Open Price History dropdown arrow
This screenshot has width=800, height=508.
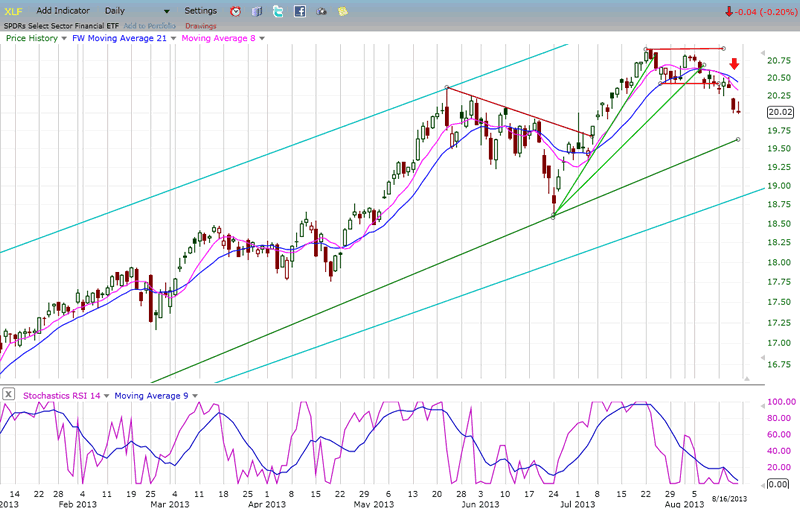point(64,38)
